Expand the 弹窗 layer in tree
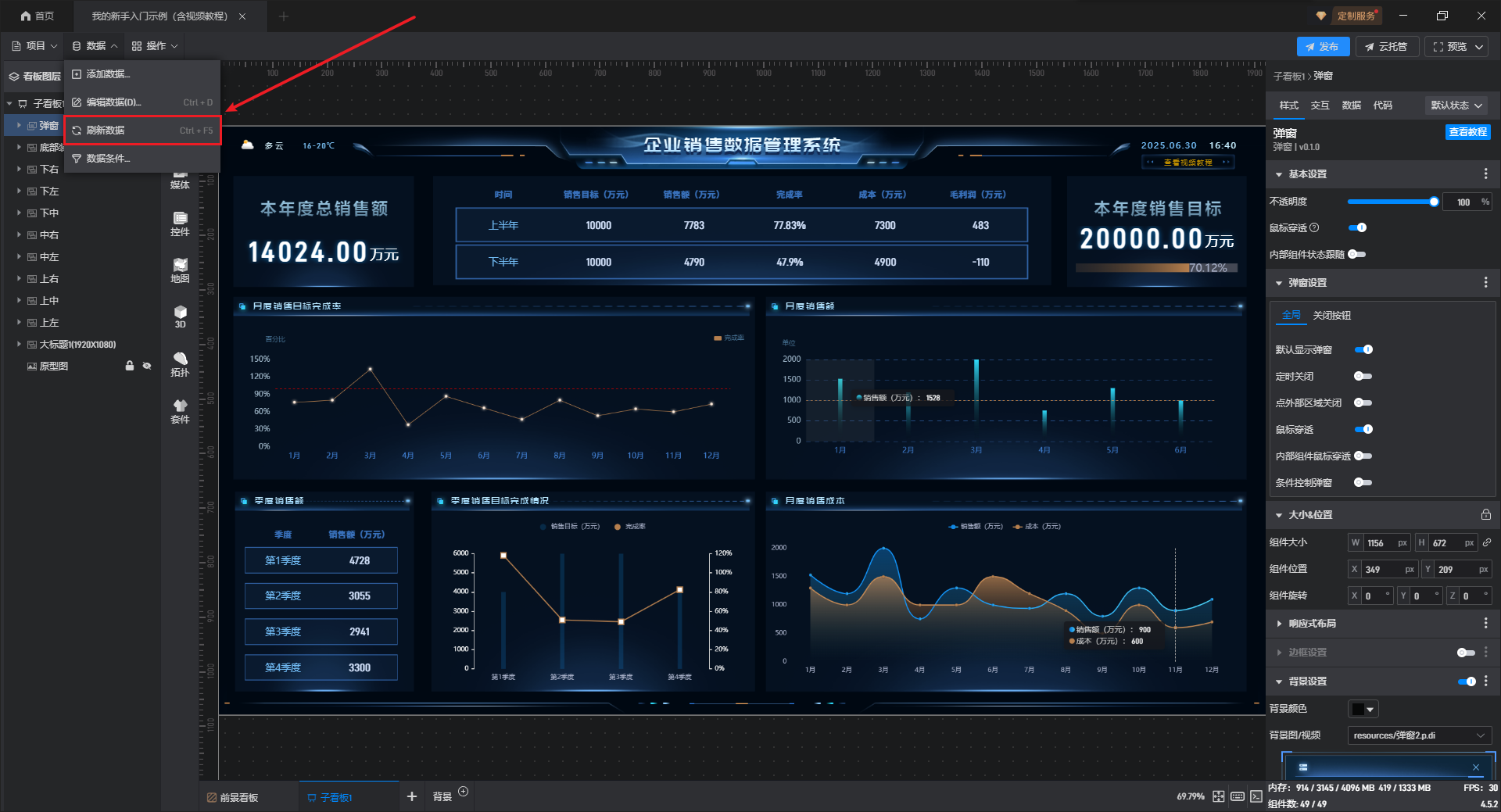 coord(19,125)
